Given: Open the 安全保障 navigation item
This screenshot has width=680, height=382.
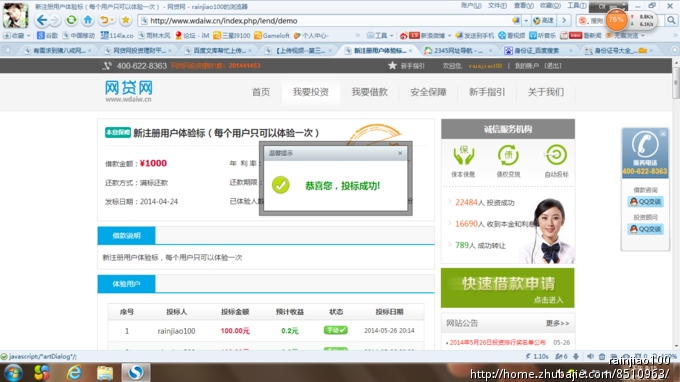Looking at the screenshot, I should click(428, 92).
